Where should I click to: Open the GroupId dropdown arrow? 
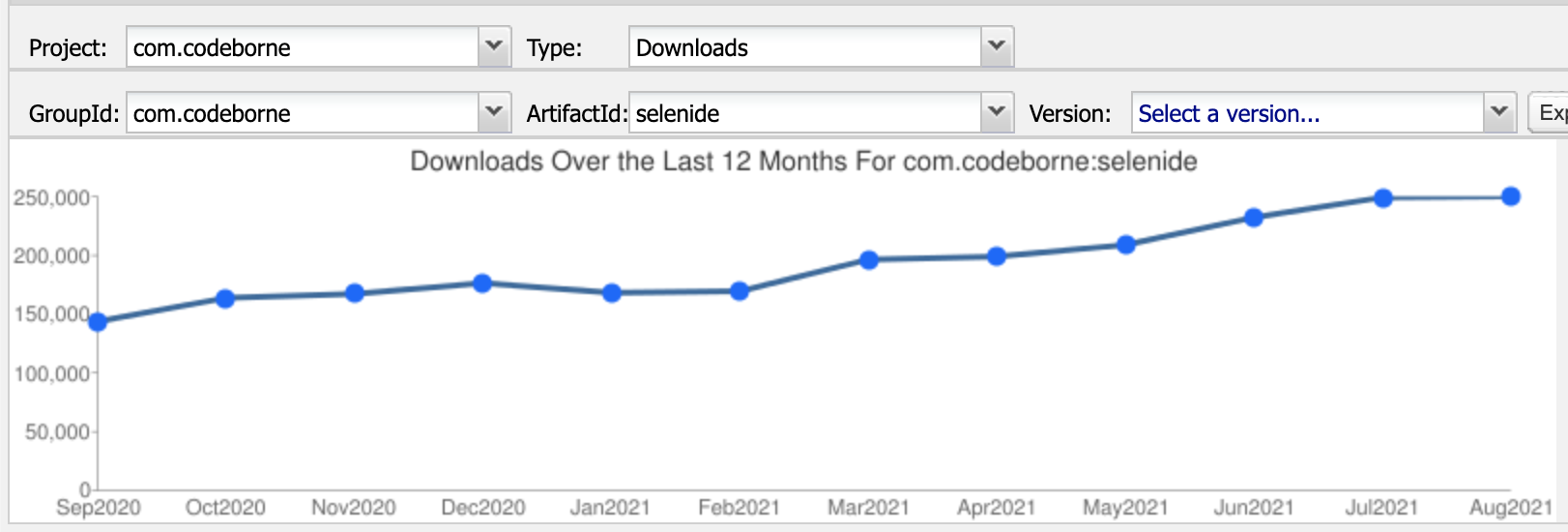pyautogui.click(x=494, y=112)
